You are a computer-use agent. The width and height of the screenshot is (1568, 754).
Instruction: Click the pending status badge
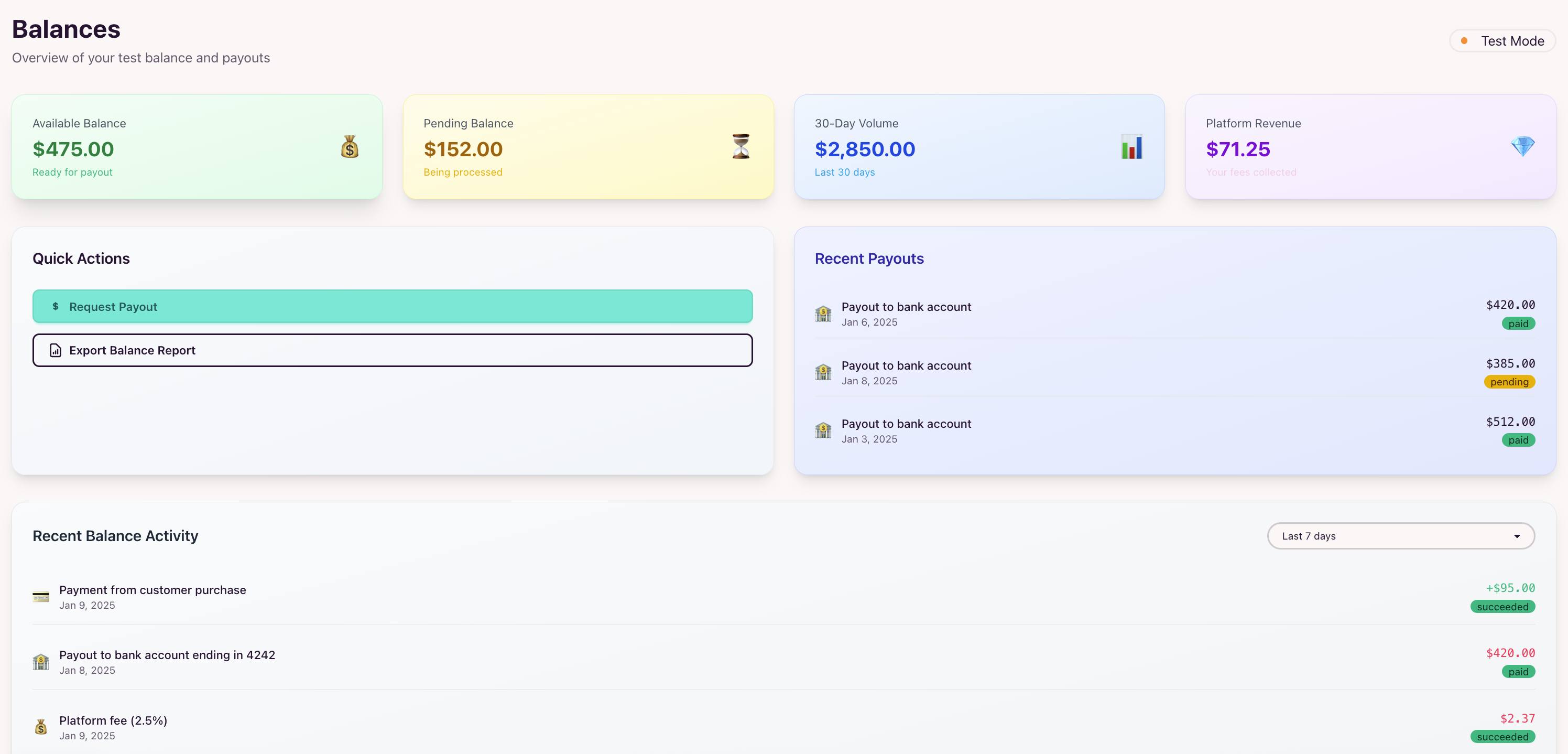(x=1509, y=382)
